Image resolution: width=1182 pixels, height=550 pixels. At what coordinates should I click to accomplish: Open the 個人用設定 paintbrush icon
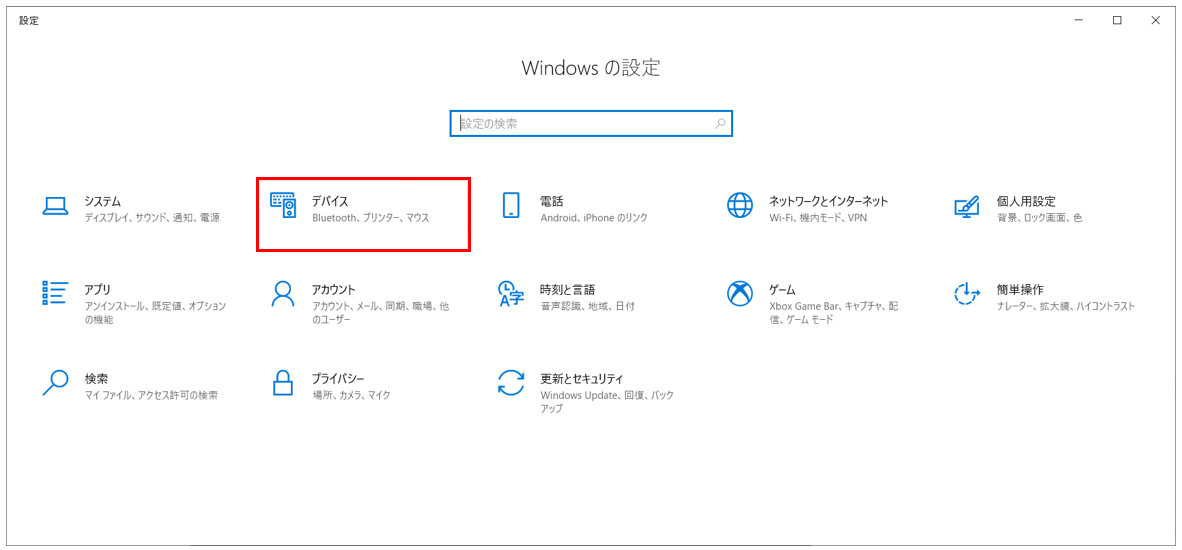[966, 206]
